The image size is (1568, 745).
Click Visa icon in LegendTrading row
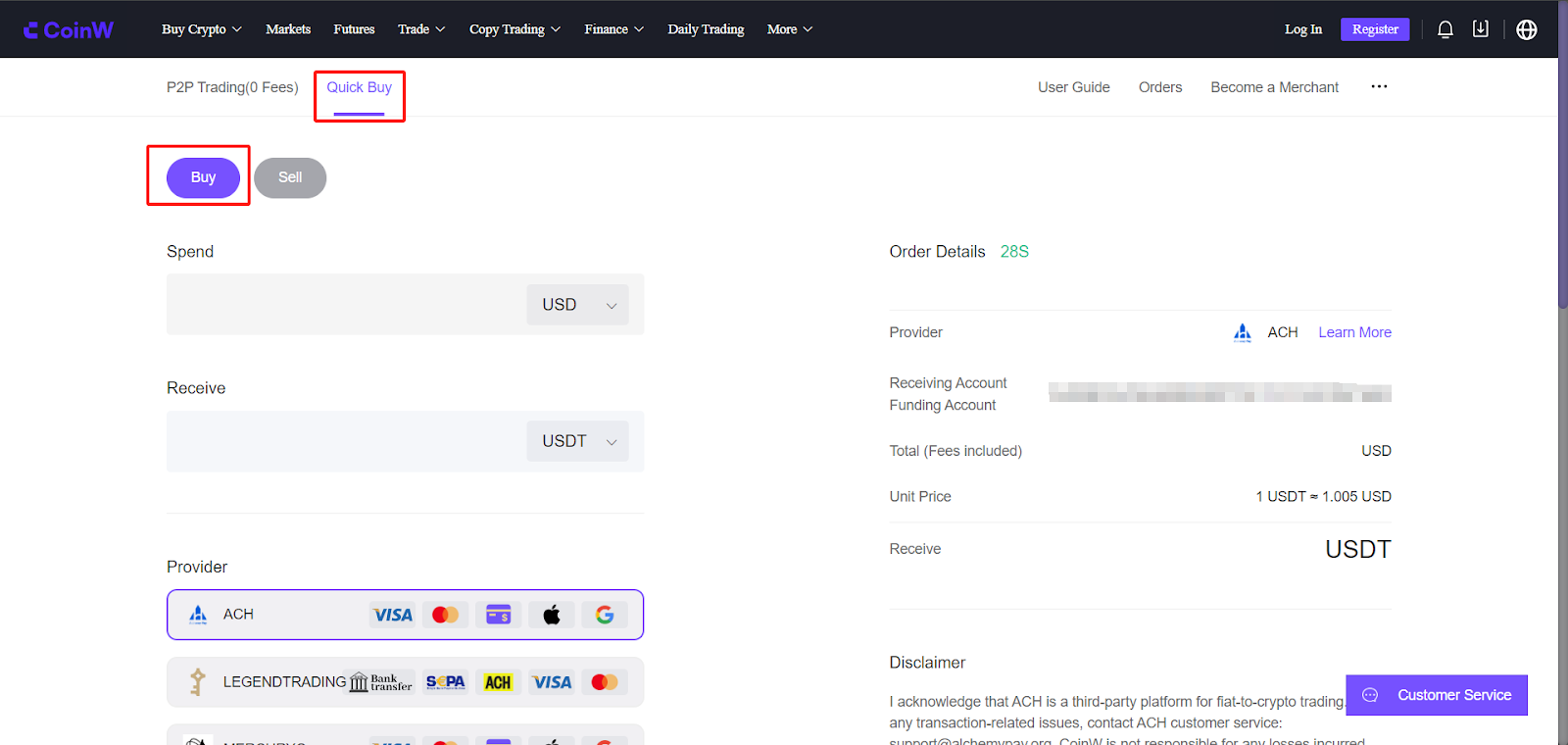click(x=552, y=682)
